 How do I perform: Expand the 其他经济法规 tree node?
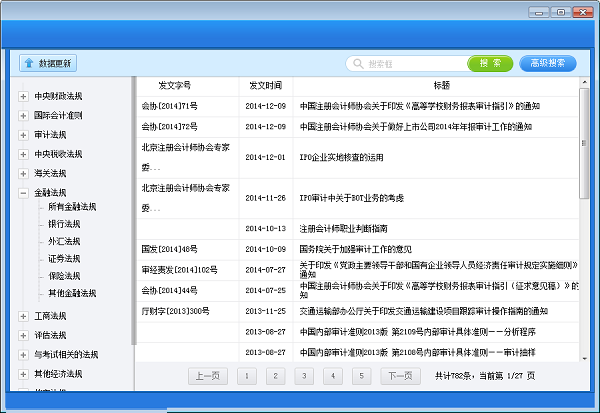[23, 374]
